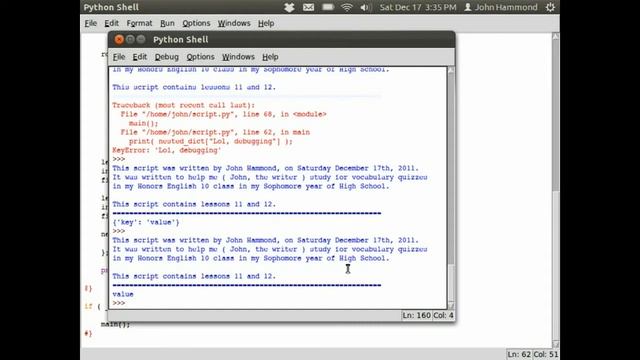Click print( nested_dict["Lol, debugging"] ) line

211,141
